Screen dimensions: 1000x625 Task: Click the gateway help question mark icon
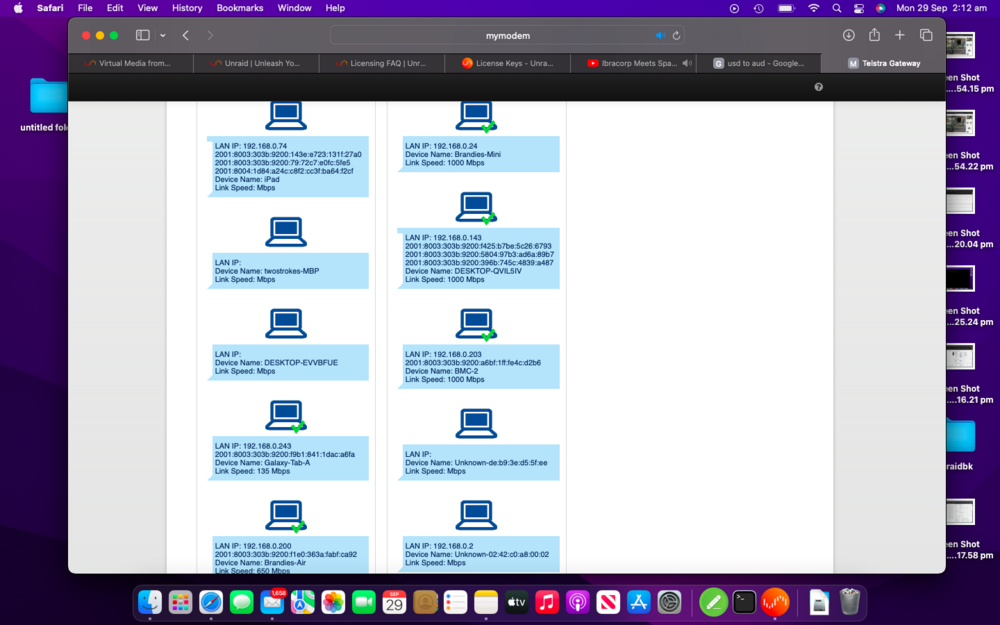(818, 87)
